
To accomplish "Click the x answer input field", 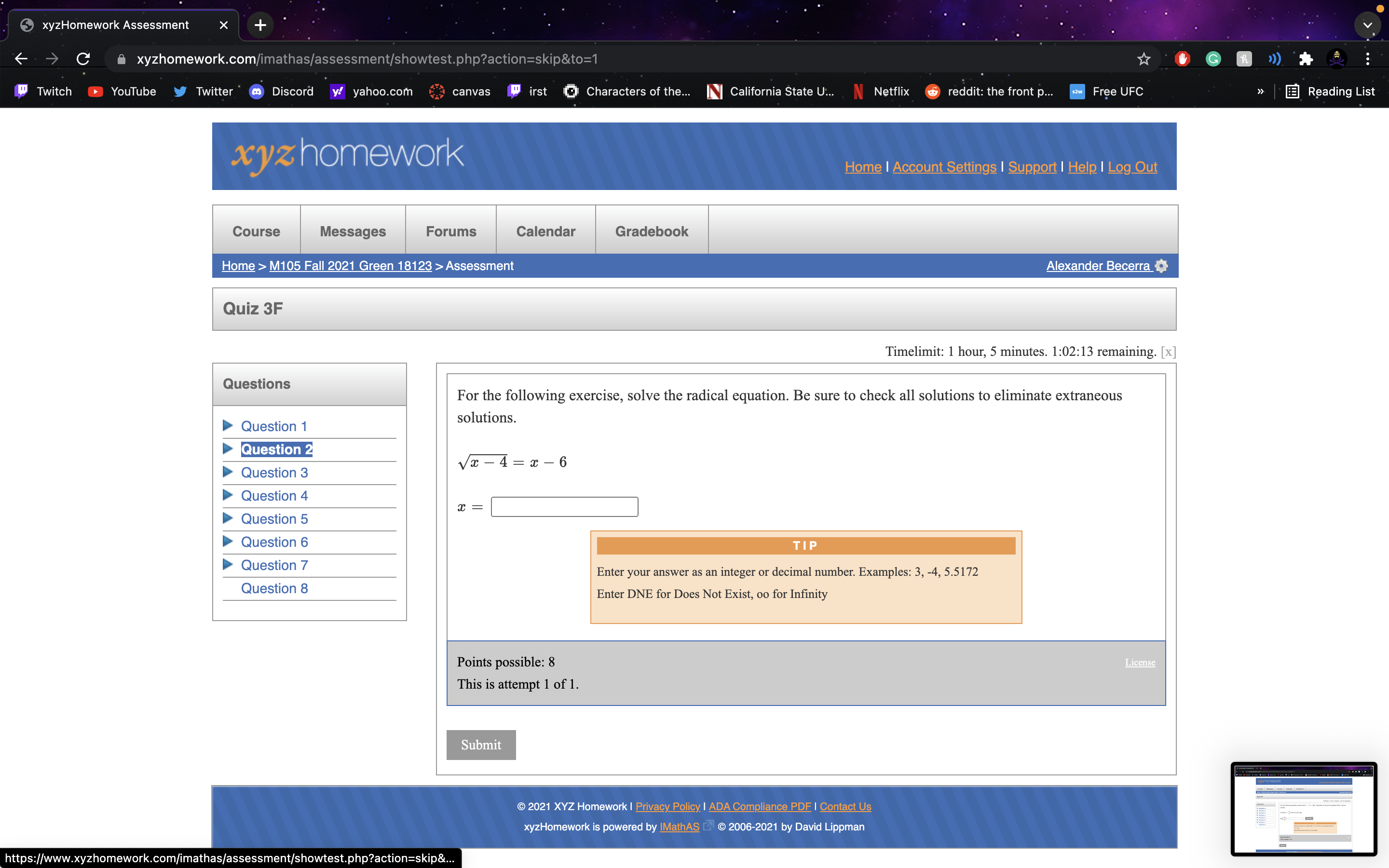I will (x=564, y=507).
